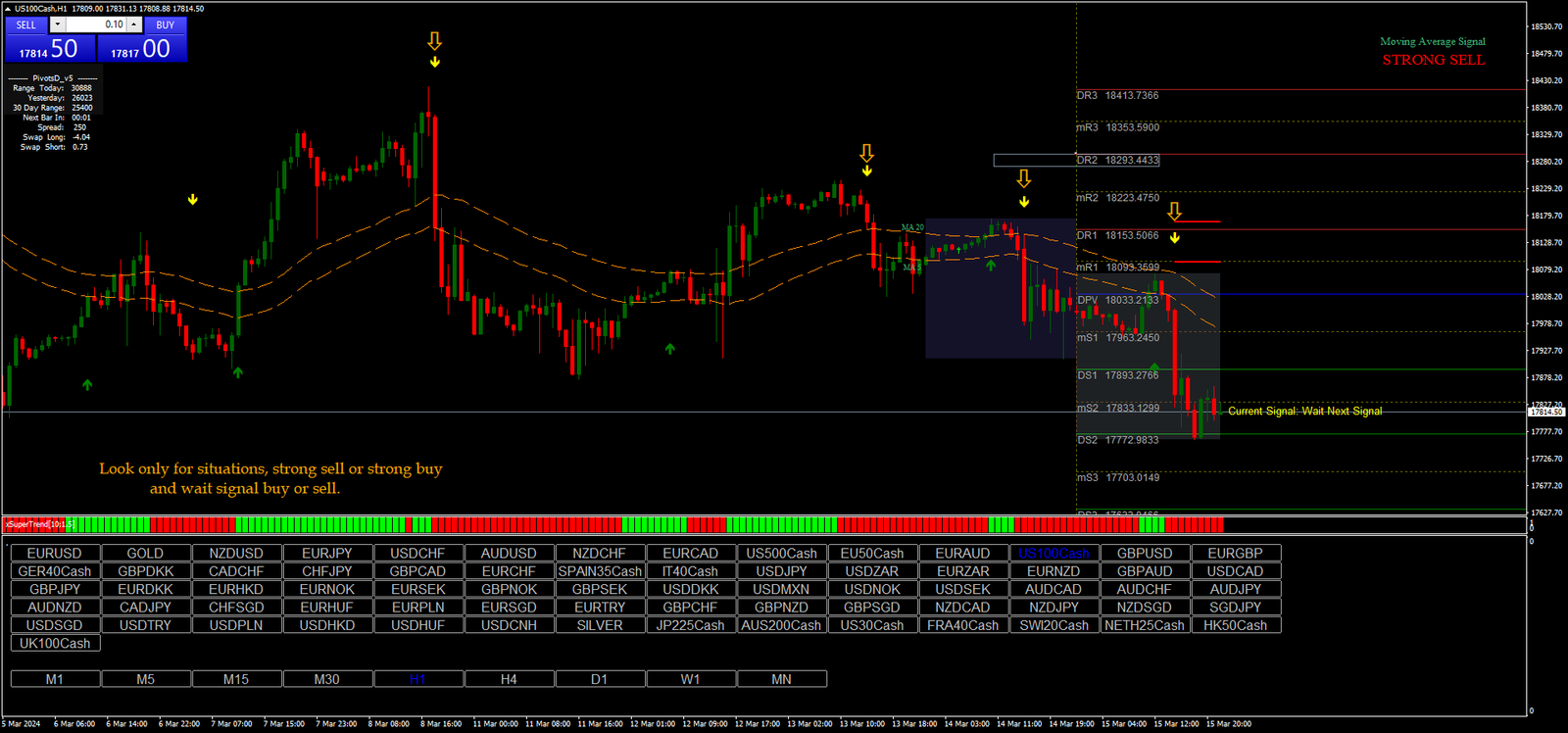
Task: Open the SILVER symbol chart
Action: pos(600,625)
